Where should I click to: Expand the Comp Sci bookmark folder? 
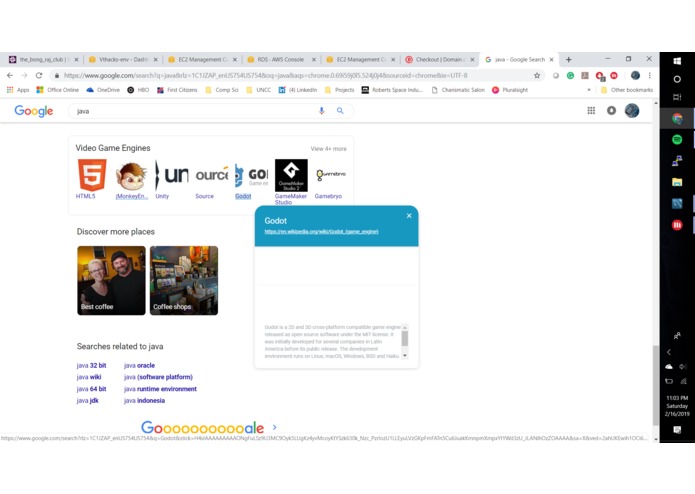coord(222,90)
